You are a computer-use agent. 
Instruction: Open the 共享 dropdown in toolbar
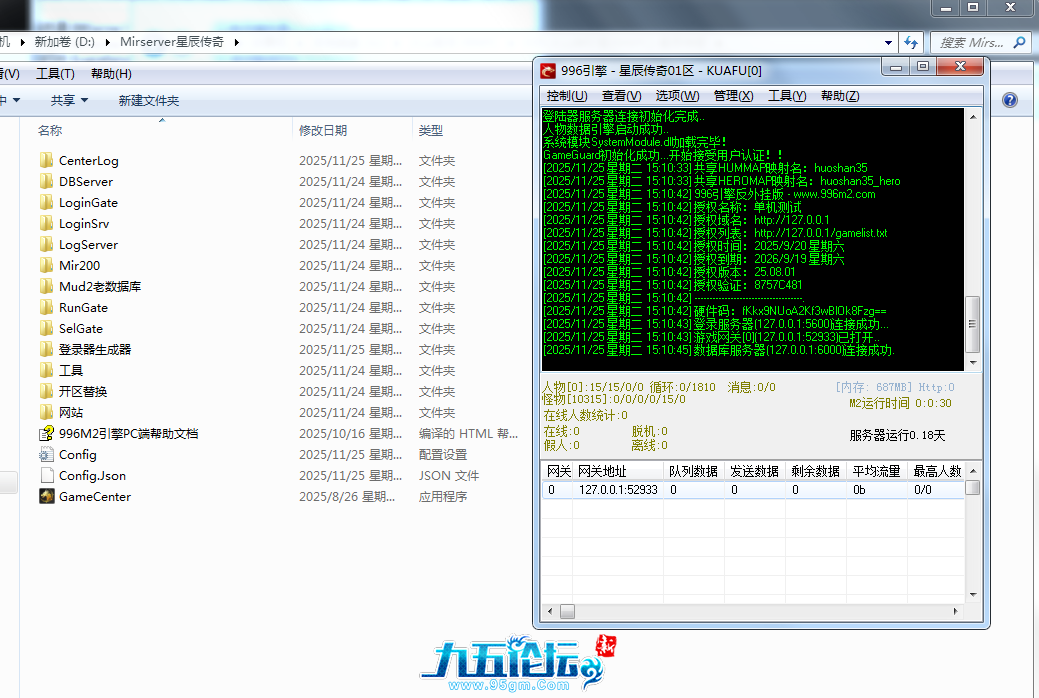point(69,100)
